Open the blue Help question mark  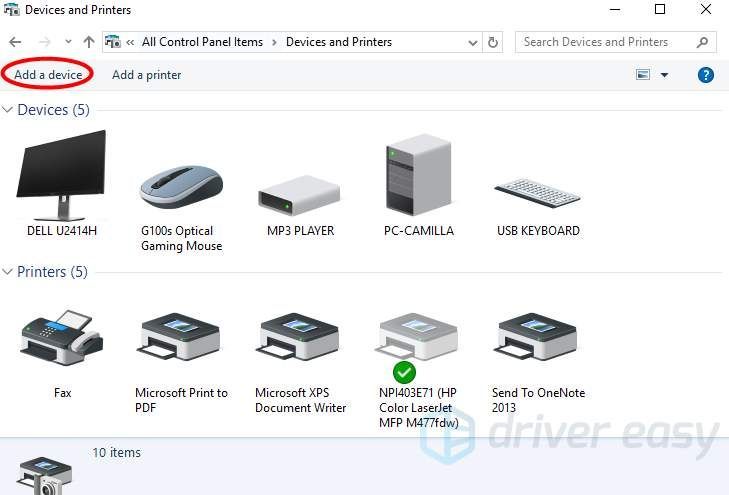pos(706,75)
